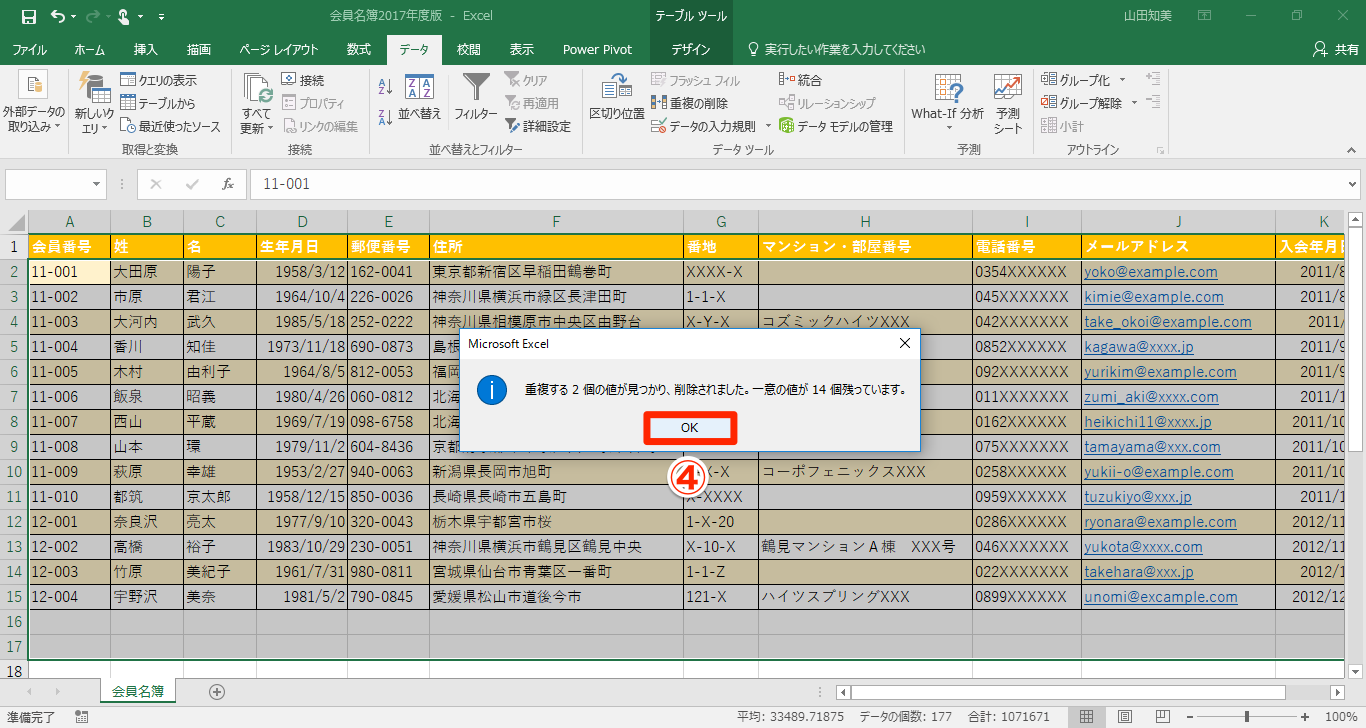Screen dimensions: 1366x728
Task: Sort ascending with the A-Z icon
Action: coord(386,86)
